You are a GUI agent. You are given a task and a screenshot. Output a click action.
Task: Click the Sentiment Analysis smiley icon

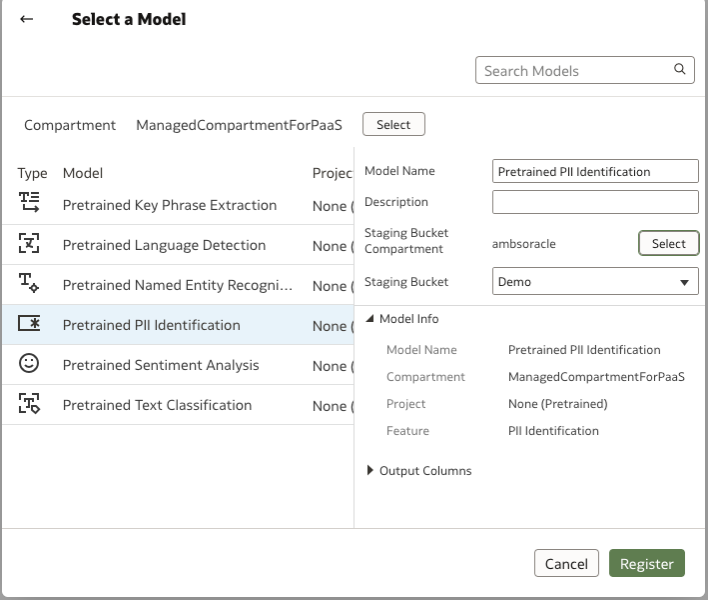[x=30, y=364]
